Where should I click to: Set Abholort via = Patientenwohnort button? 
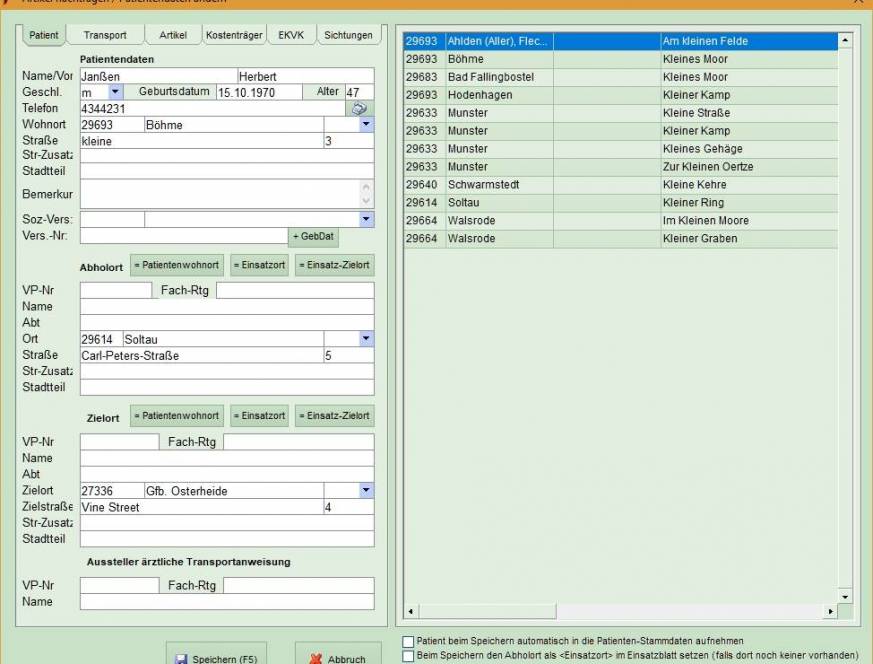[x=175, y=266]
